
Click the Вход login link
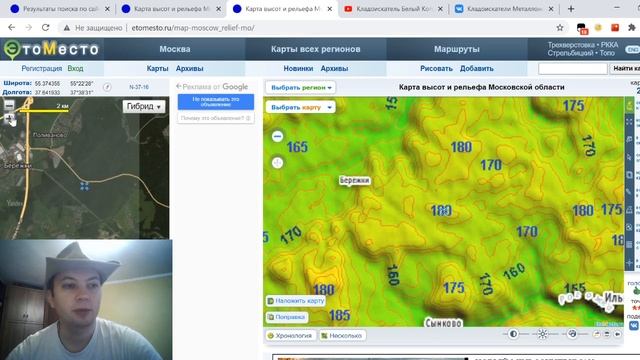tap(76, 69)
